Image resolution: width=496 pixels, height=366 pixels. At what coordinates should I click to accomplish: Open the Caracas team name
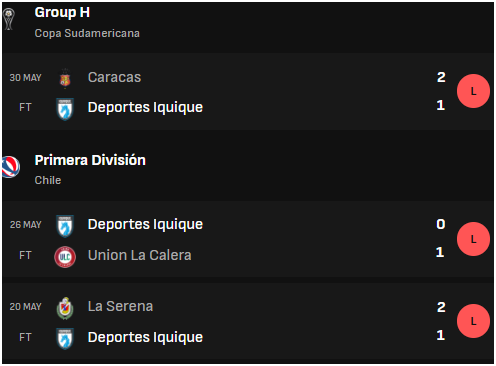pyautogui.click(x=114, y=77)
